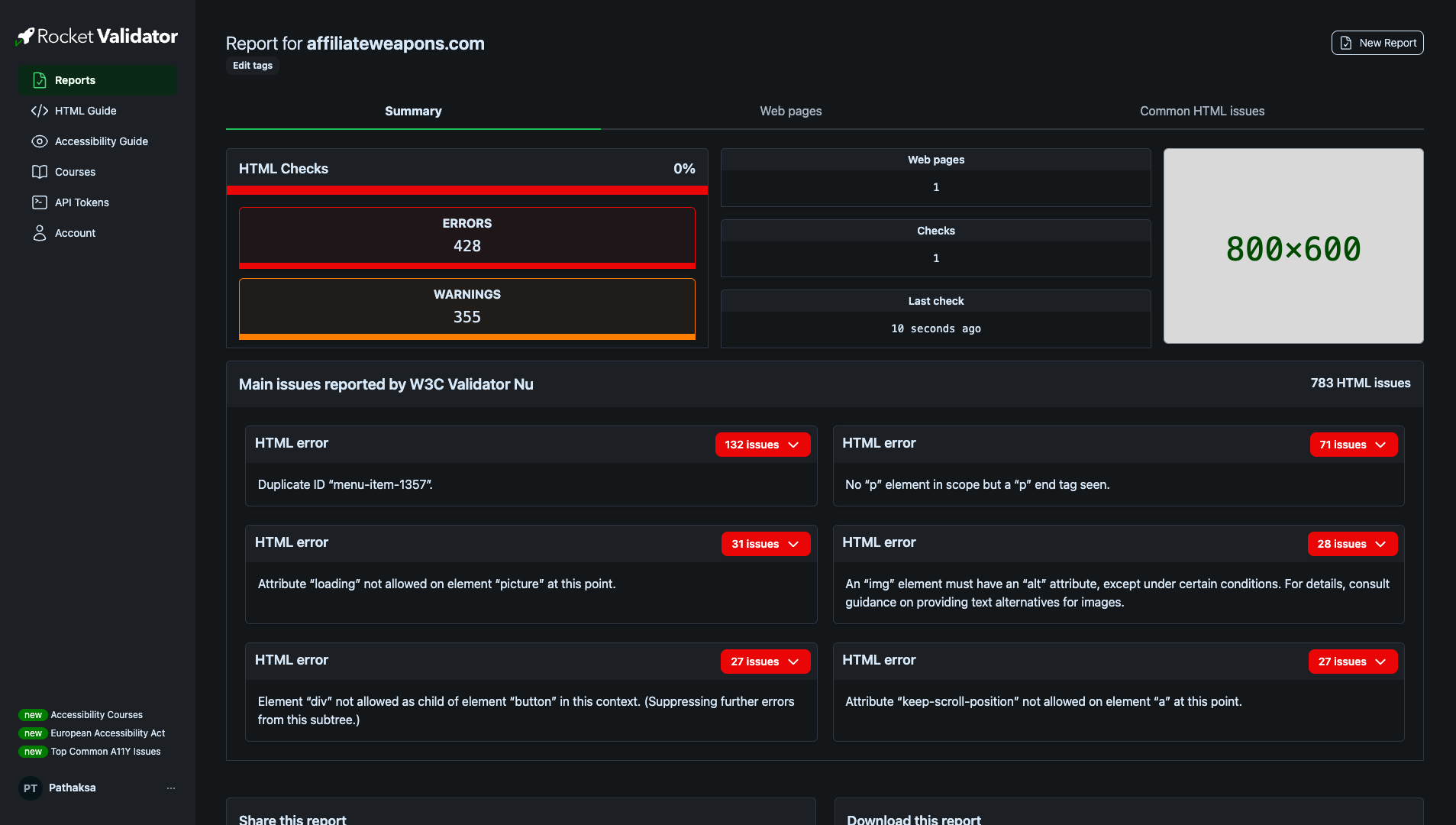The image size is (1456, 825).
Task: Open the 28 issues alt attribute dropdown
Action: coord(1351,543)
